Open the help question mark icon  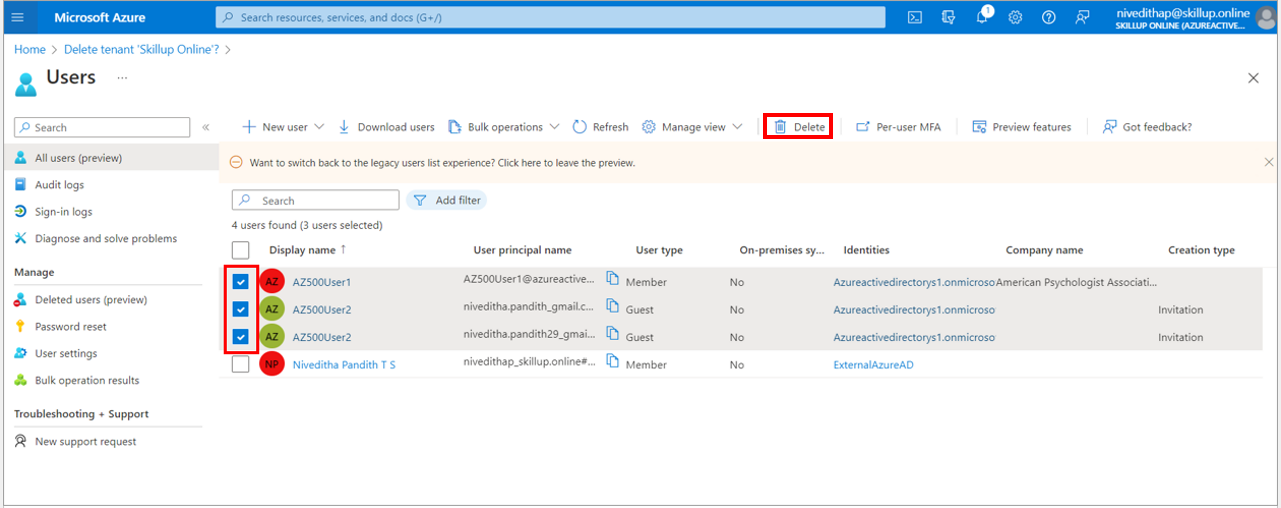1048,17
